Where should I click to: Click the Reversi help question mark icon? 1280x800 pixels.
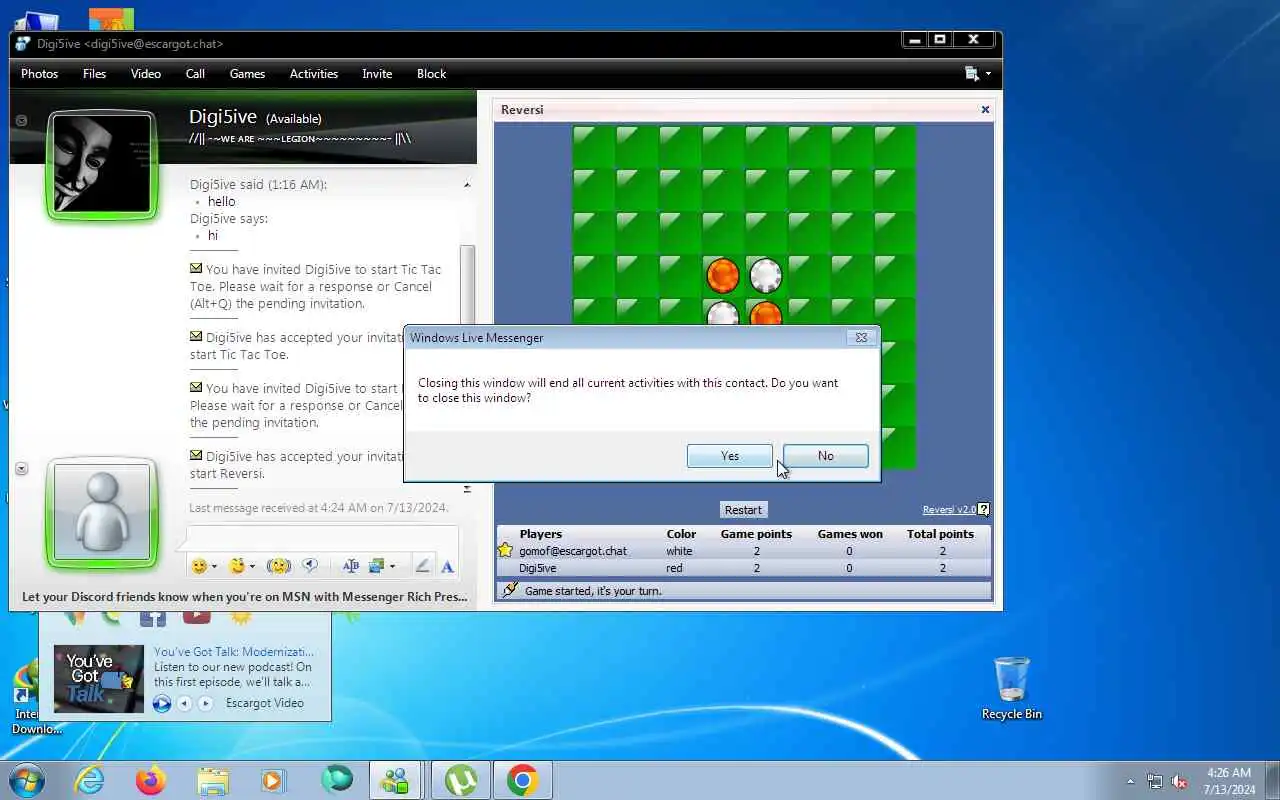984,510
